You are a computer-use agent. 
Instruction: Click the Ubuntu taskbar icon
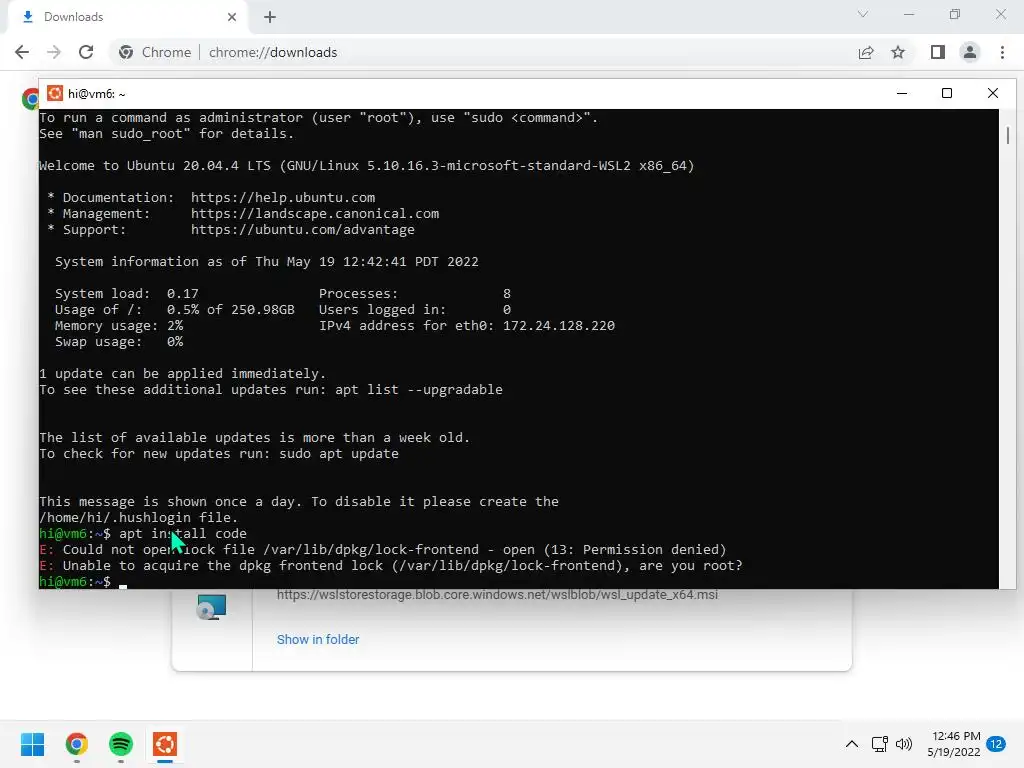165,744
